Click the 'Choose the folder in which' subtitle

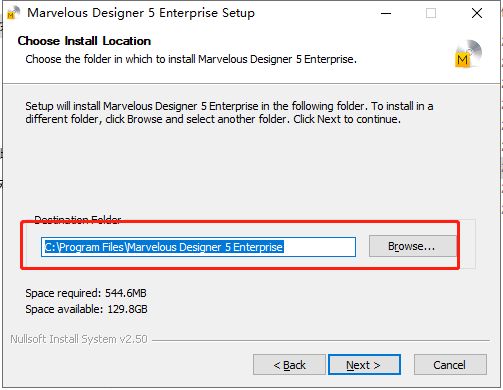click(191, 59)
